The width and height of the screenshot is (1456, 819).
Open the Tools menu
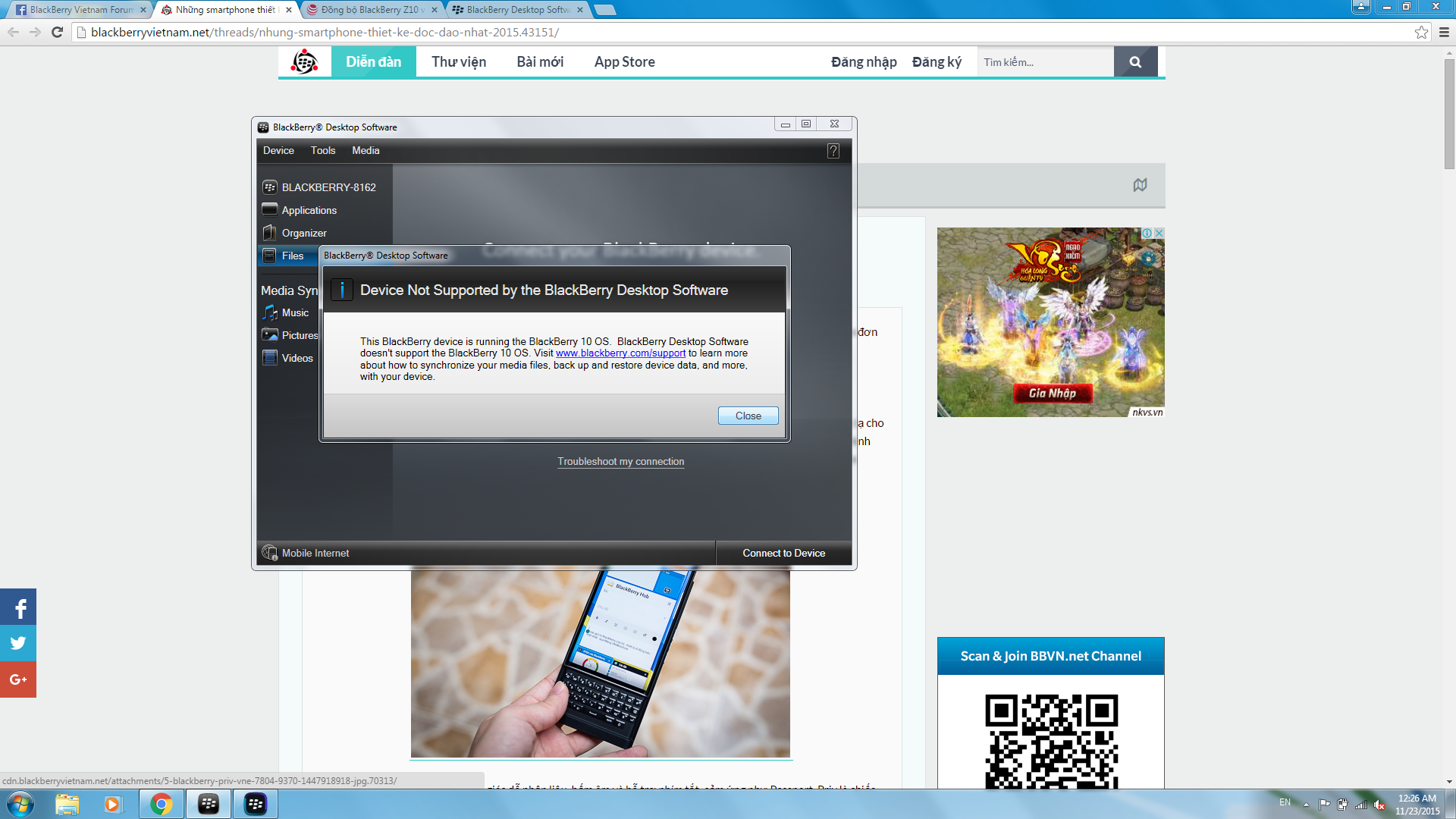tap(323, 150)
